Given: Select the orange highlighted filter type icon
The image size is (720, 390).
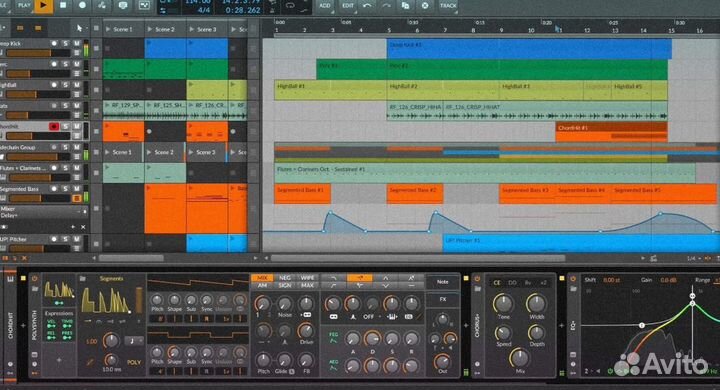Looking at the screenshot, I should (360, 278).
